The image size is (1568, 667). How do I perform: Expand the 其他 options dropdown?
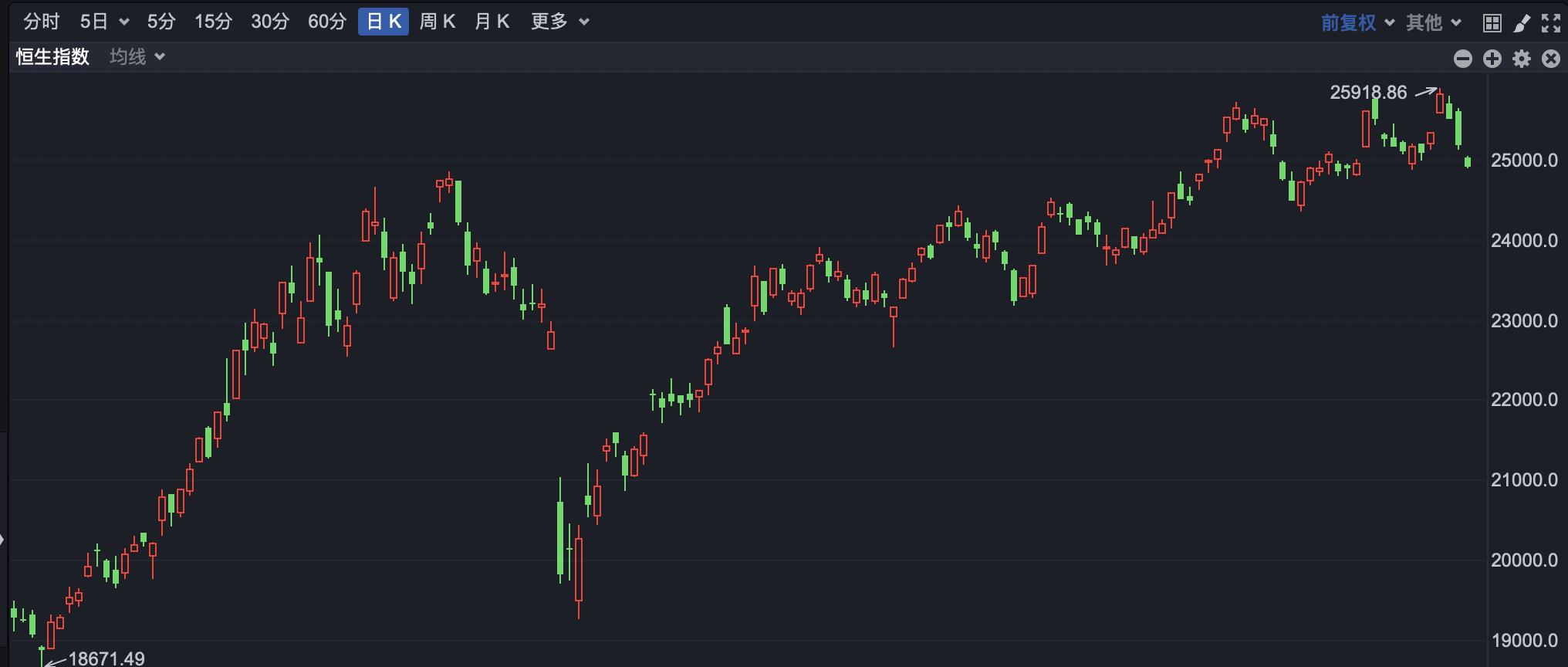(1433, 22)
